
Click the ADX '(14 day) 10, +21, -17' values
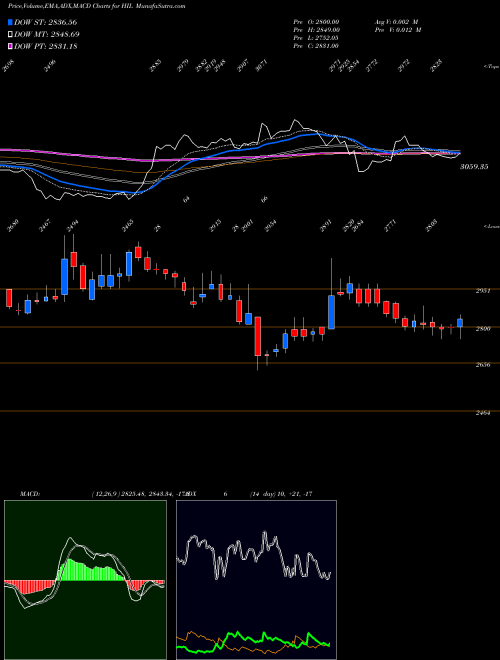click(x=281, y=494)
